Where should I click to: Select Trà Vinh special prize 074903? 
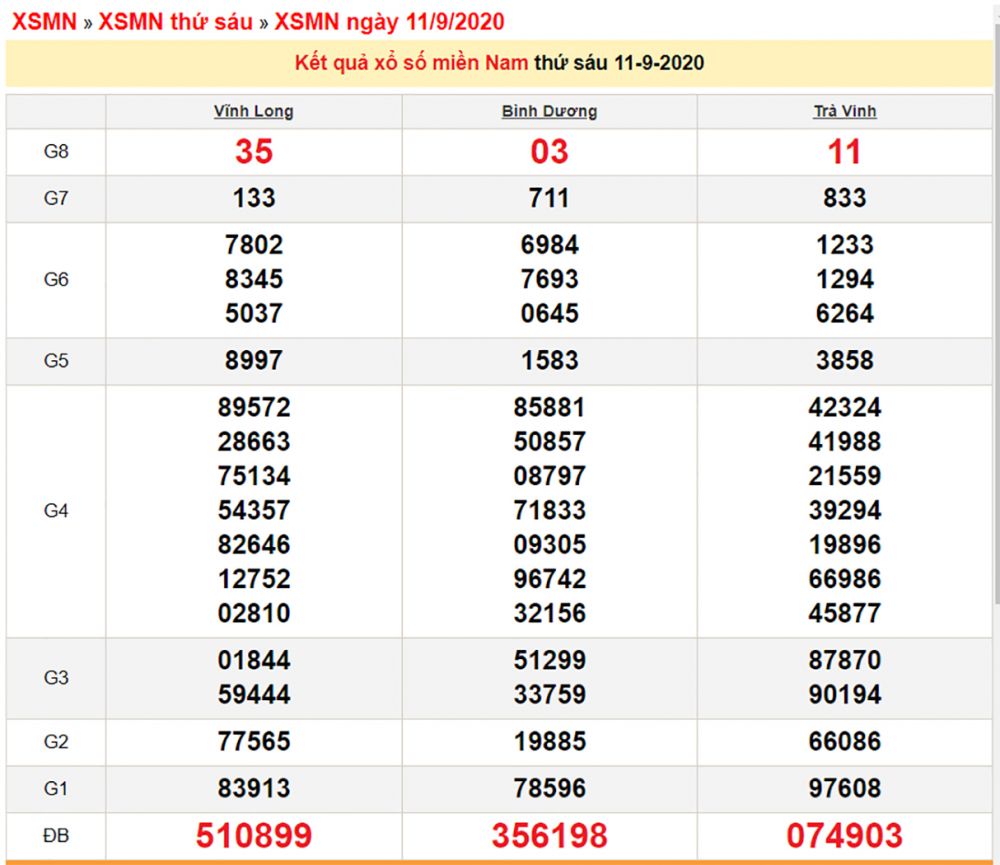[x=844, y=834]
